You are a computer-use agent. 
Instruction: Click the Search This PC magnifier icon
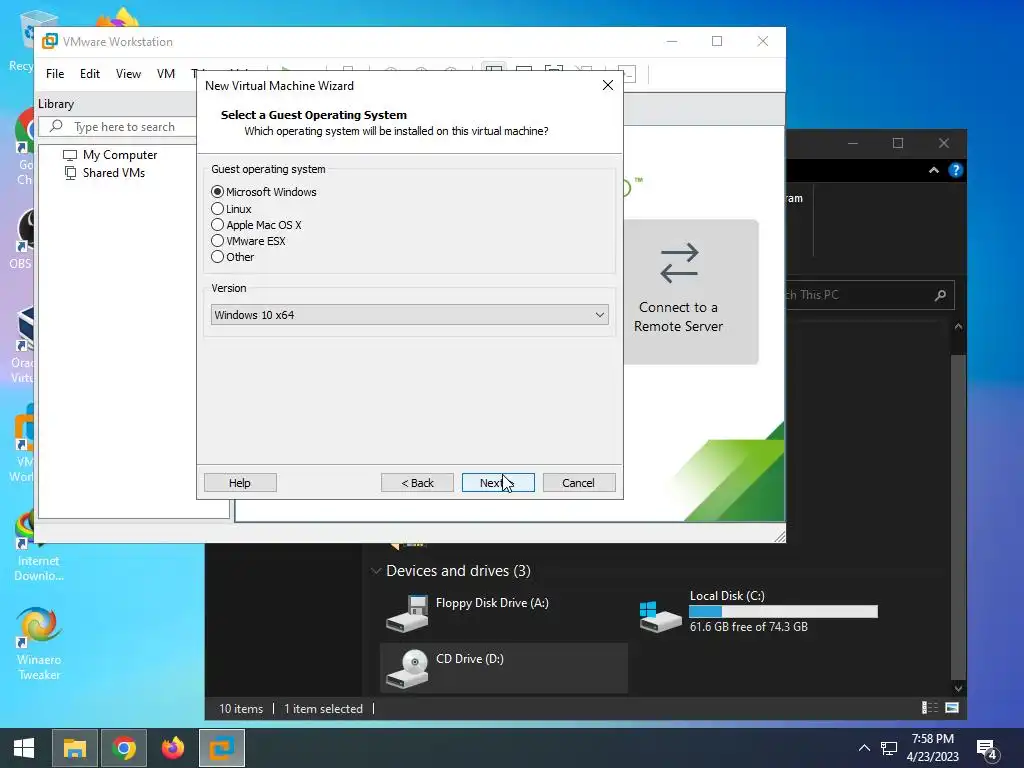coord(940,295)
